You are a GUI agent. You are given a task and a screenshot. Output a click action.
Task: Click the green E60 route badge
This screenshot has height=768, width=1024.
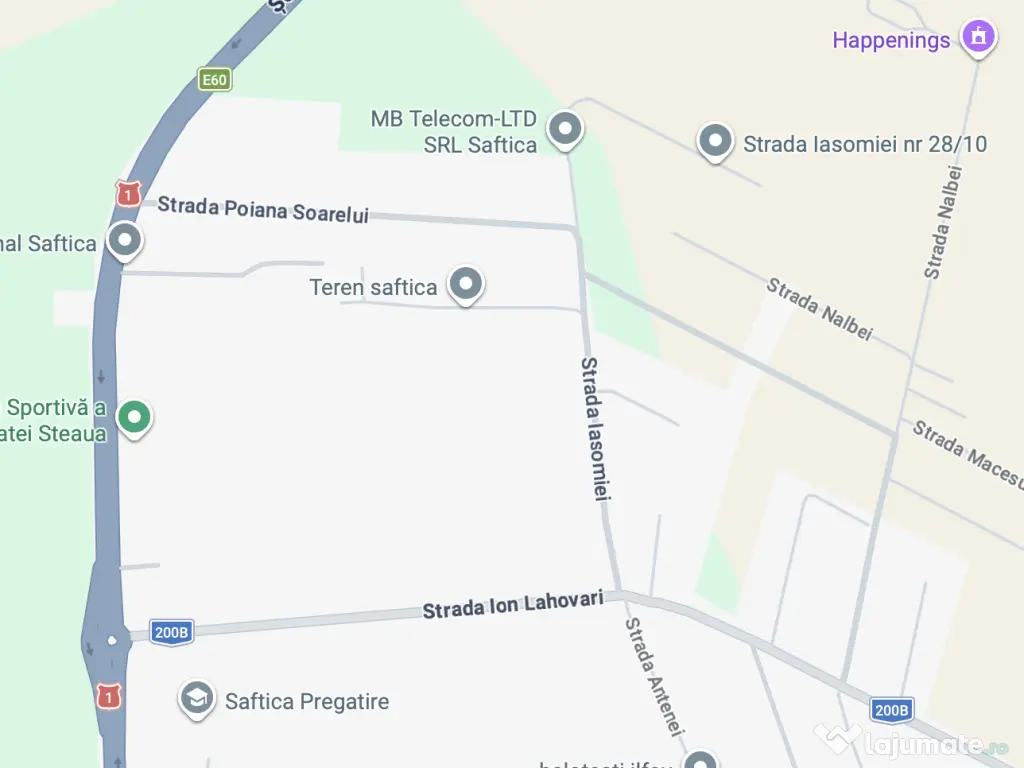[214, 80]
